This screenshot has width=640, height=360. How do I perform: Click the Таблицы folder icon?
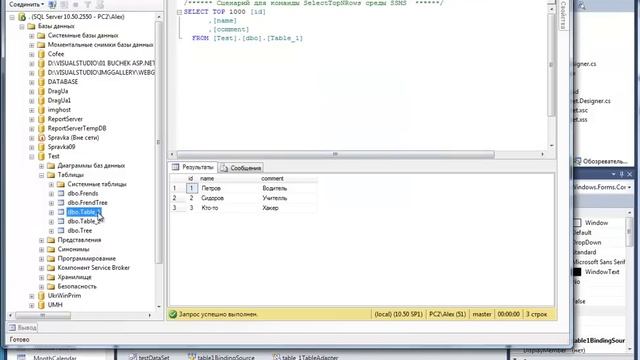[x=51, y=175]
